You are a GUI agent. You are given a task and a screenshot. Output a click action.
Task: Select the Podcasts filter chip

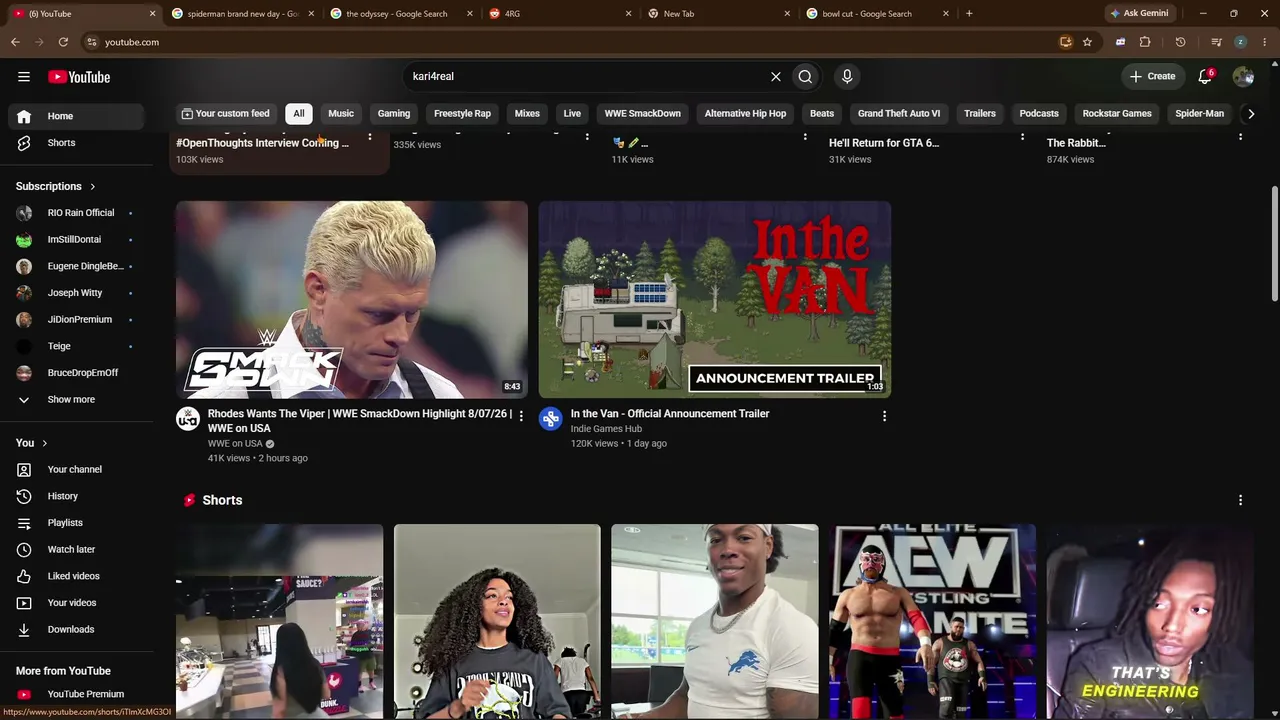click(1039, 114)
